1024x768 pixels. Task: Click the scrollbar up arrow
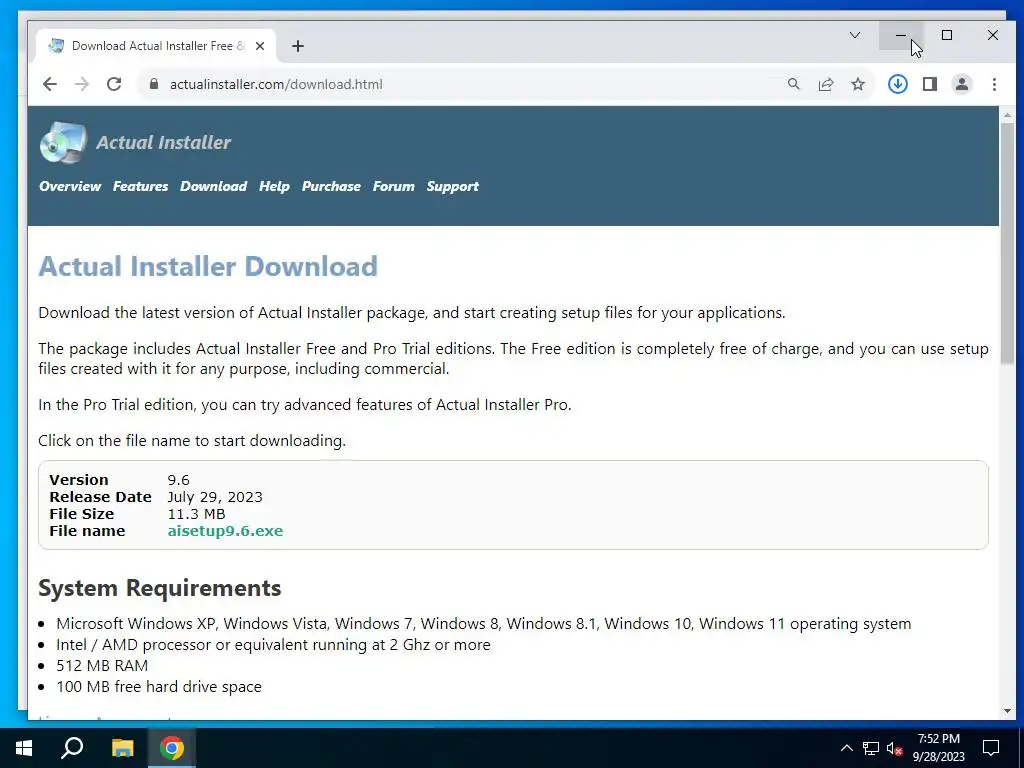[x=1006, y=115]
